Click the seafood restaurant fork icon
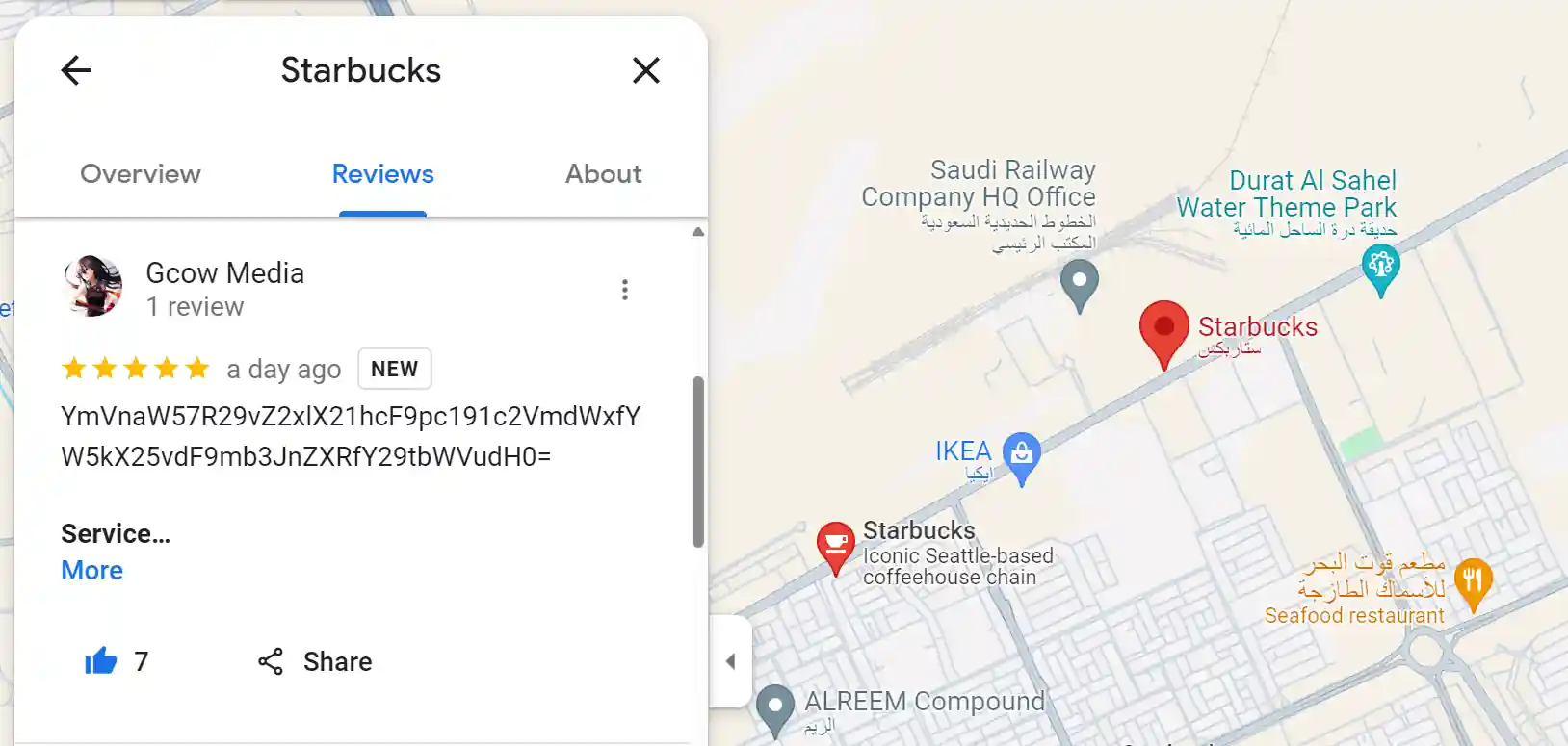Viewport: 1568px width, 746px height. (x=1473, y=580)
